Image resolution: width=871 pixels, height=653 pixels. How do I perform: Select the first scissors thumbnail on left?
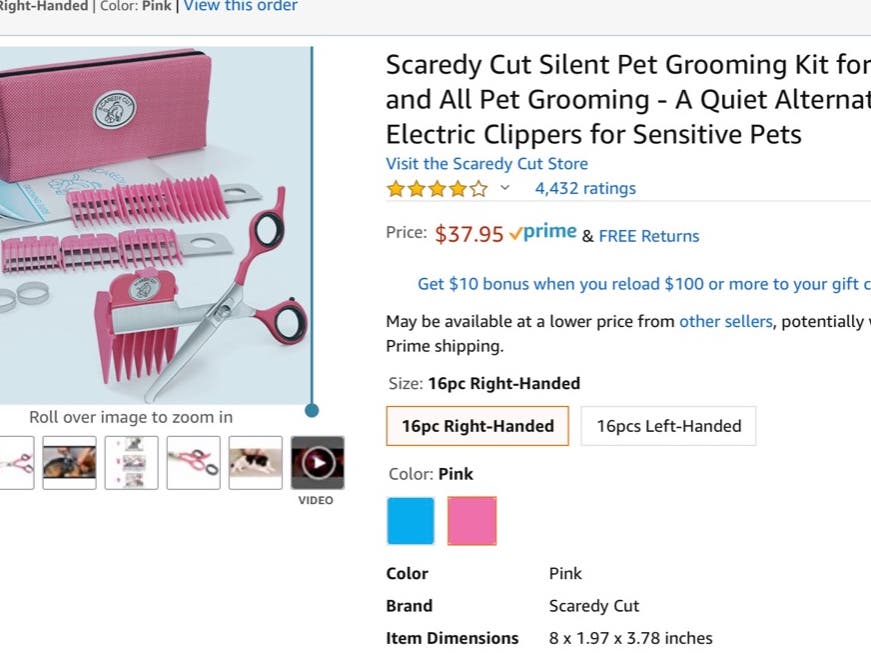[x=17, y=463]
